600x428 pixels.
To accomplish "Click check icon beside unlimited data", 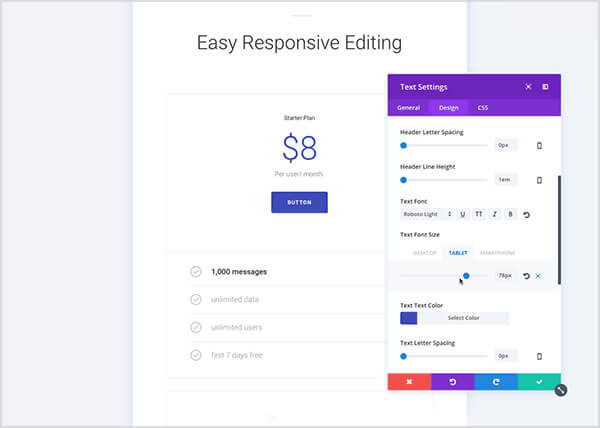I will point(196,299).
